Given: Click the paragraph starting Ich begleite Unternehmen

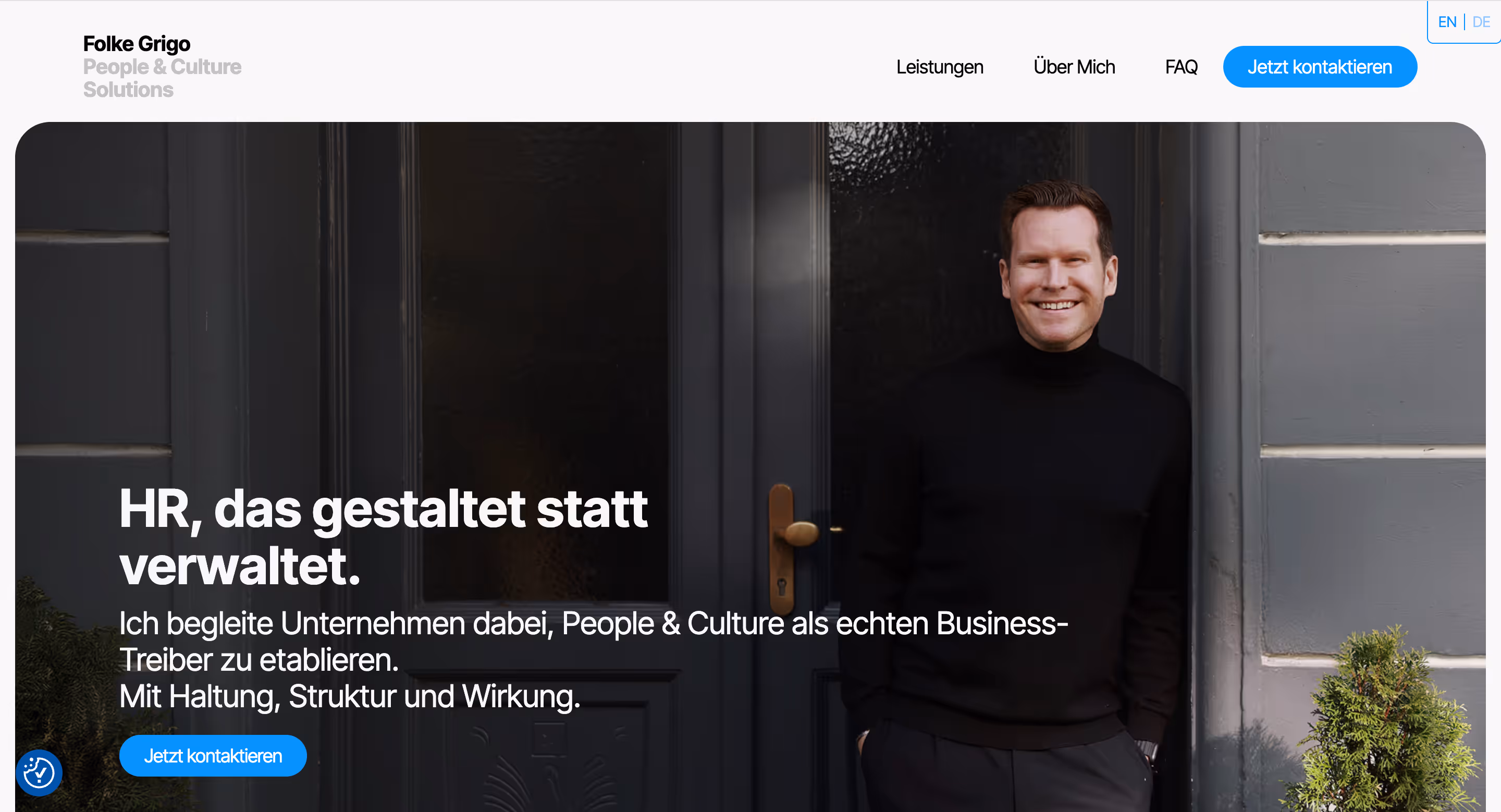Looking at the screenshot, I should point(593,642).
